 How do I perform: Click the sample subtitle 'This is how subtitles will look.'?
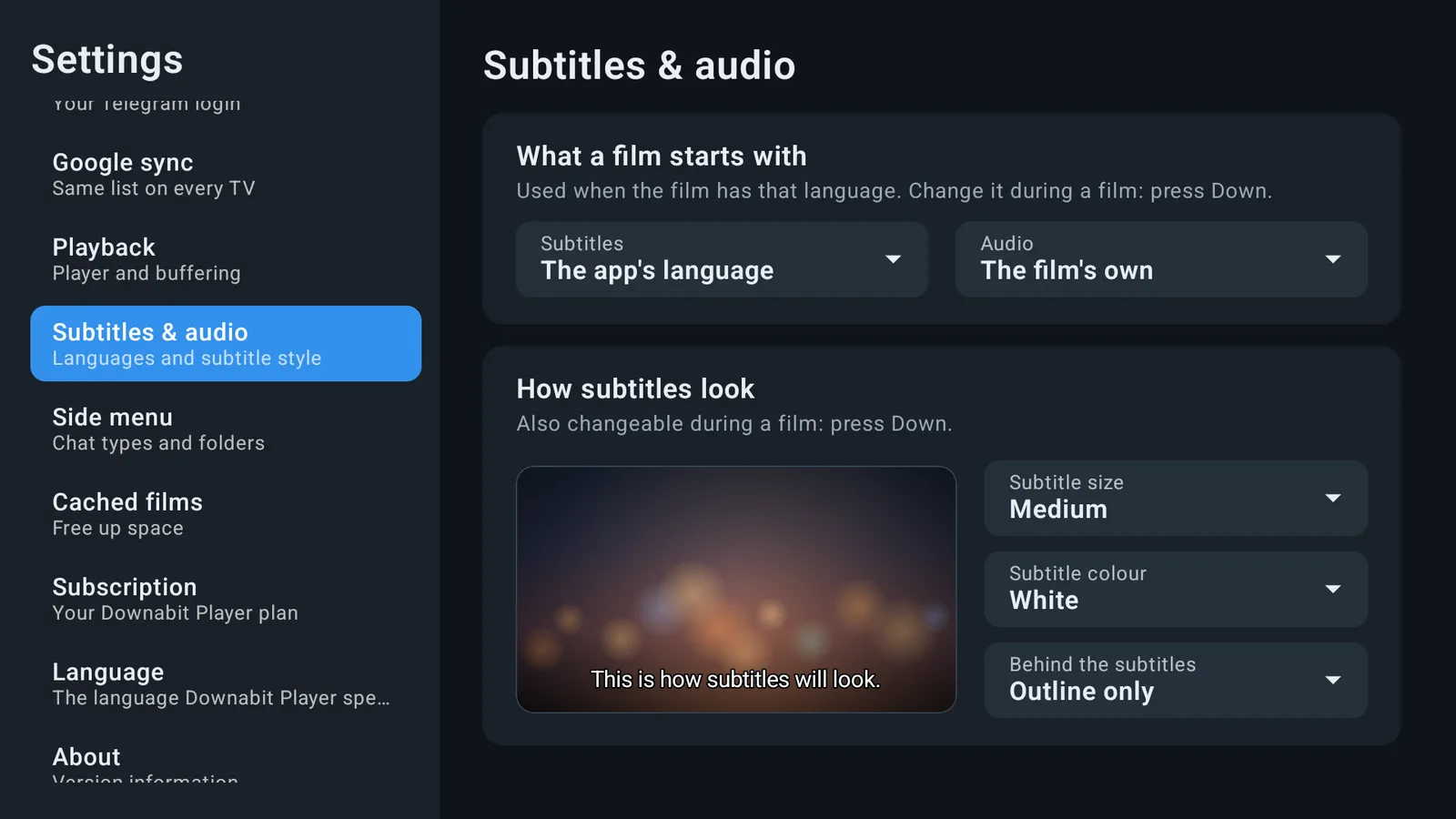coord(736,680)
